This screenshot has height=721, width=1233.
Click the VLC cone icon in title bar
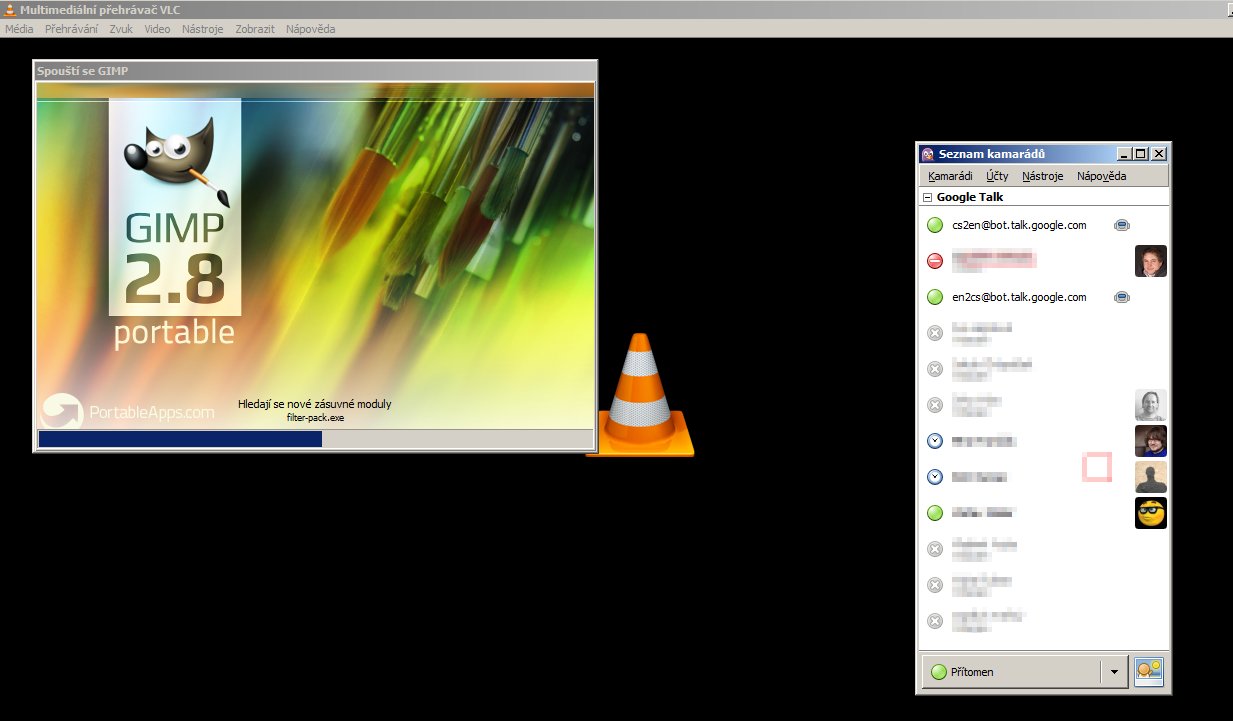pos(10,10)
